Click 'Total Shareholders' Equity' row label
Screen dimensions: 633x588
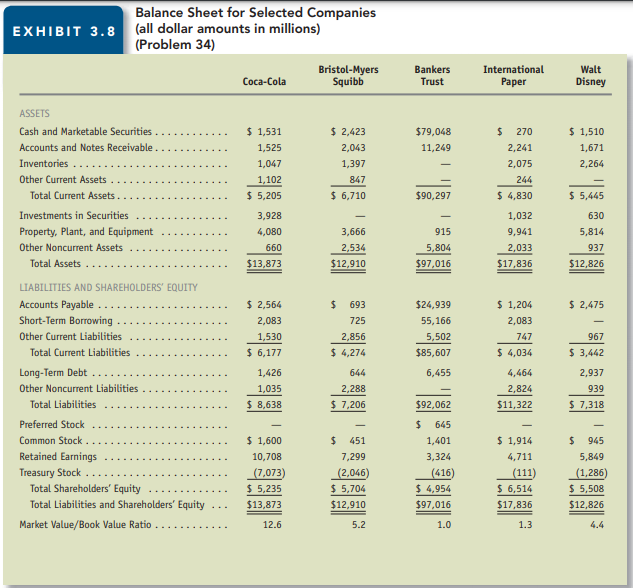point(85,489)
